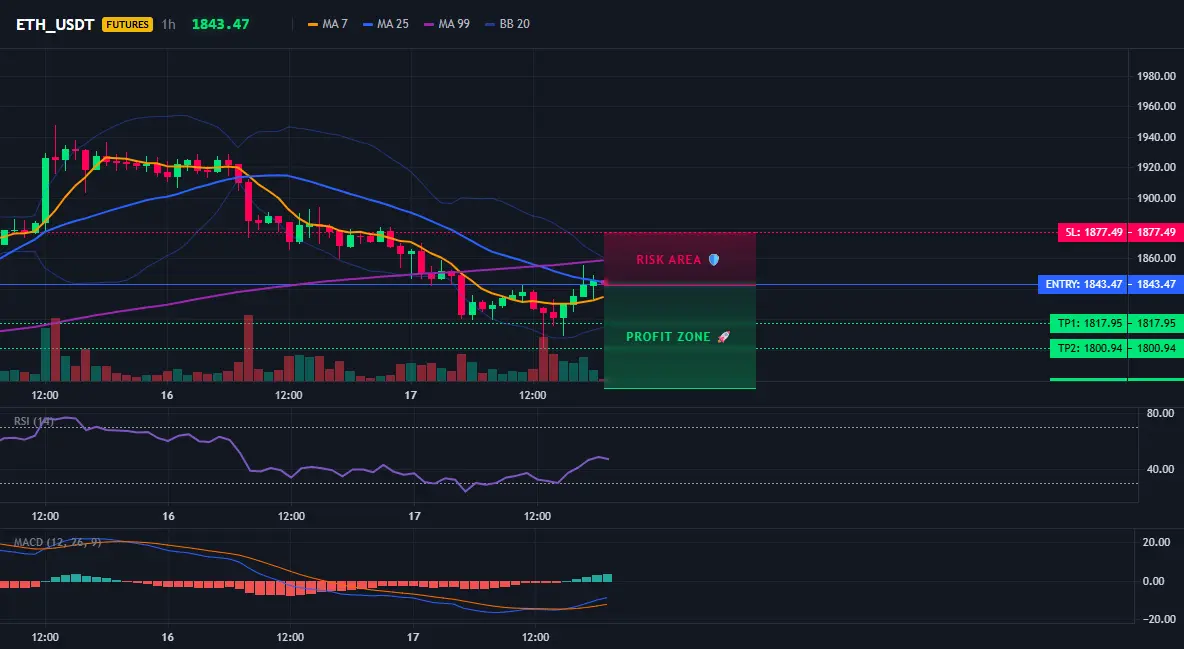Screen dimensions: 1184x649
Task: Toggle the MA 7 legend entry
Action: 328,24
